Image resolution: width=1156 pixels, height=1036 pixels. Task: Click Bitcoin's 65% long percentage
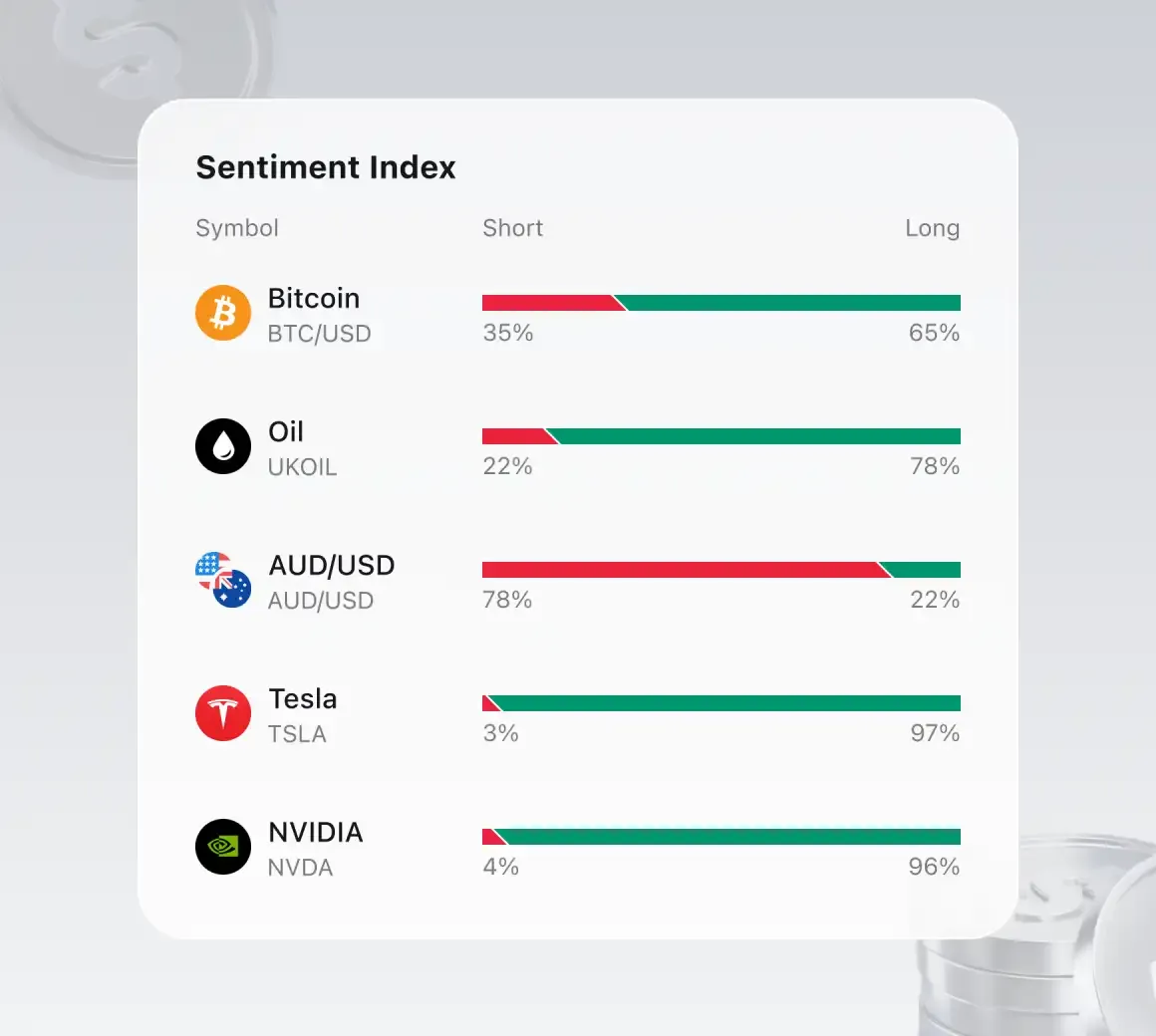tap(934, 334)
